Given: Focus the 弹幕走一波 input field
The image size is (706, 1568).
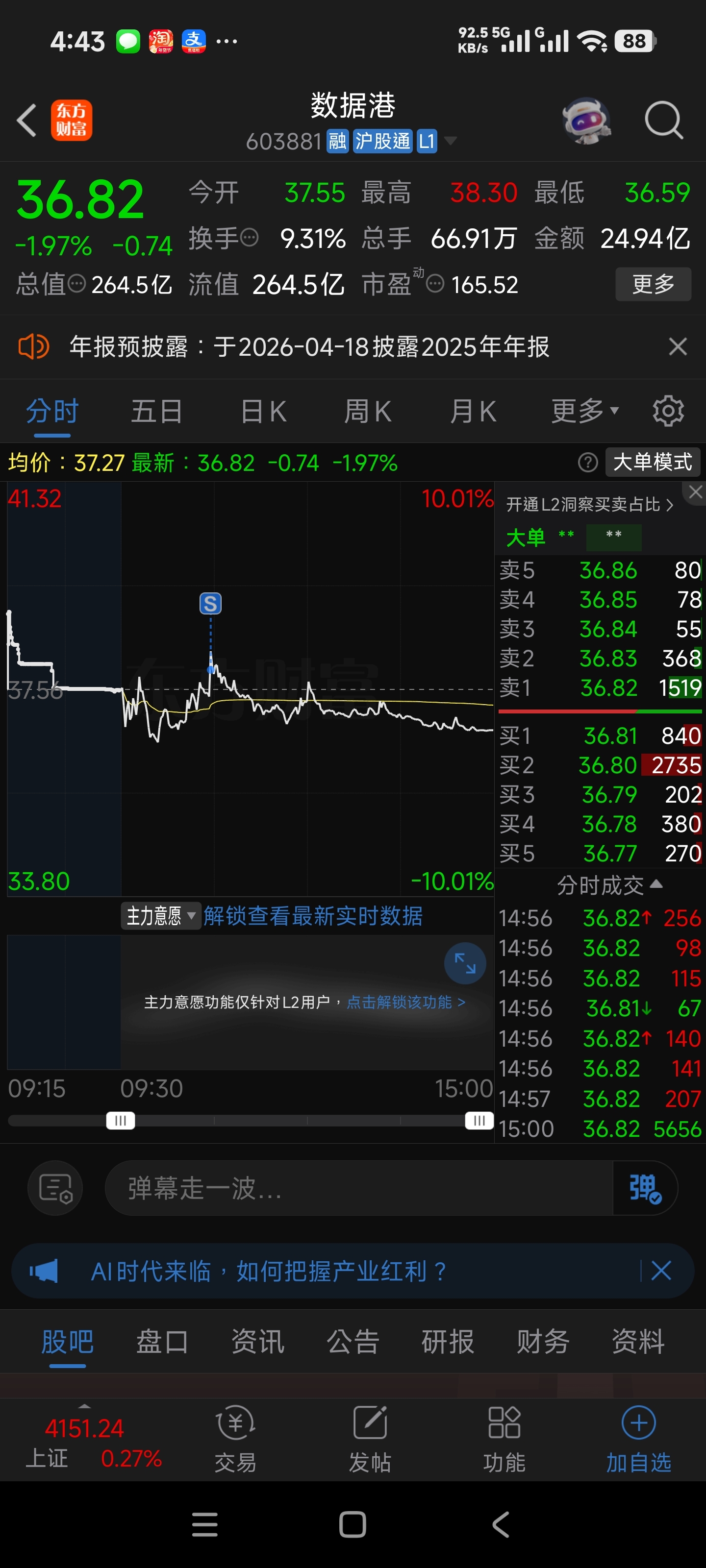Looking at the screenshot, I should [359, 1188].
